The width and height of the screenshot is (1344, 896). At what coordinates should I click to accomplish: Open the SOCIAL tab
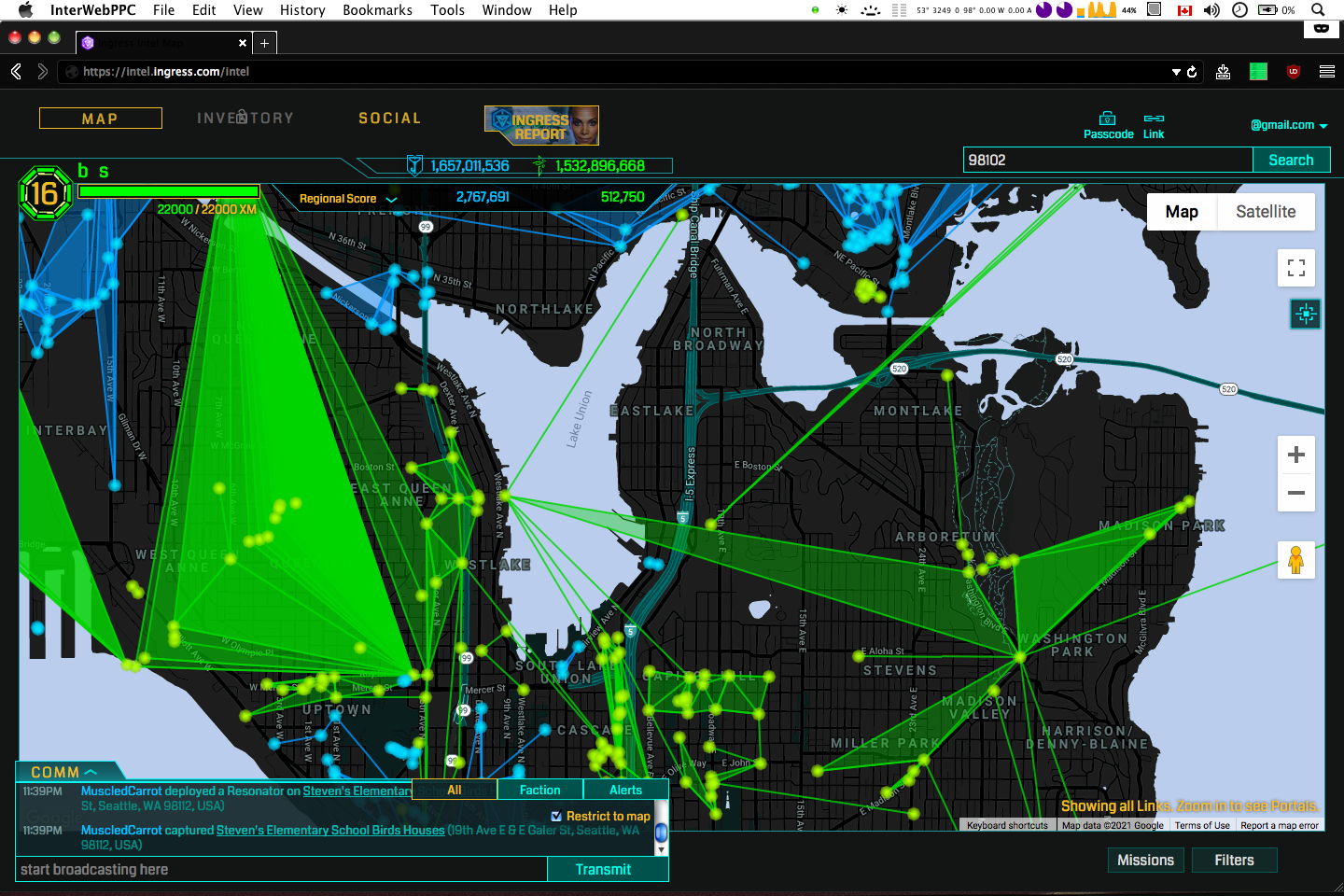tap(390, 119)
